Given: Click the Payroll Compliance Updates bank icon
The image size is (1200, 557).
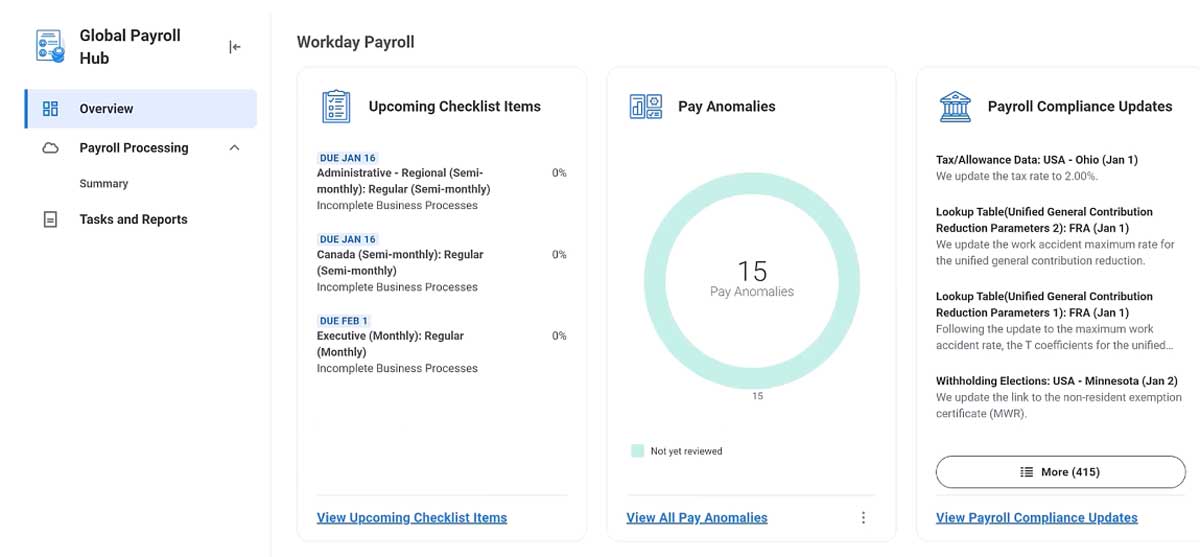Looking at the screenshot, I should tap(955, 106).
